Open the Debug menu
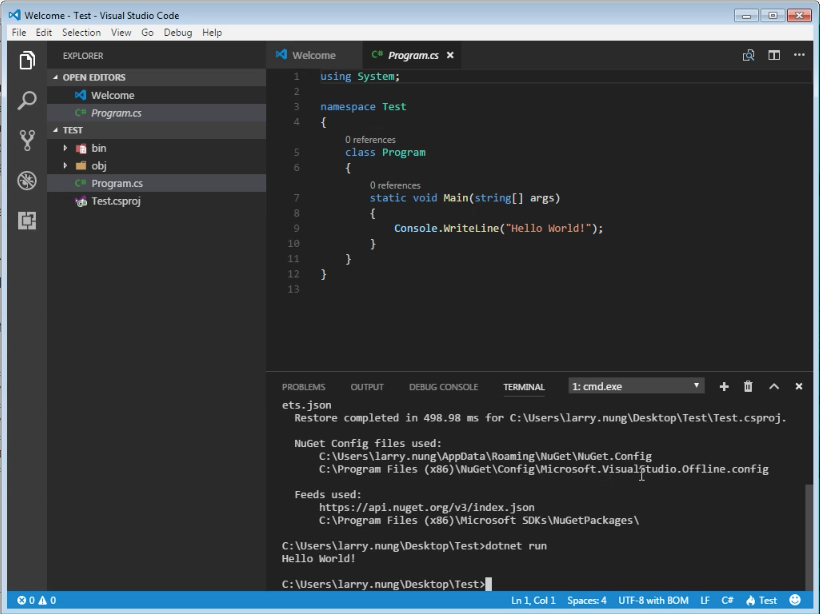The image size is (820, 614). [178, 32]
